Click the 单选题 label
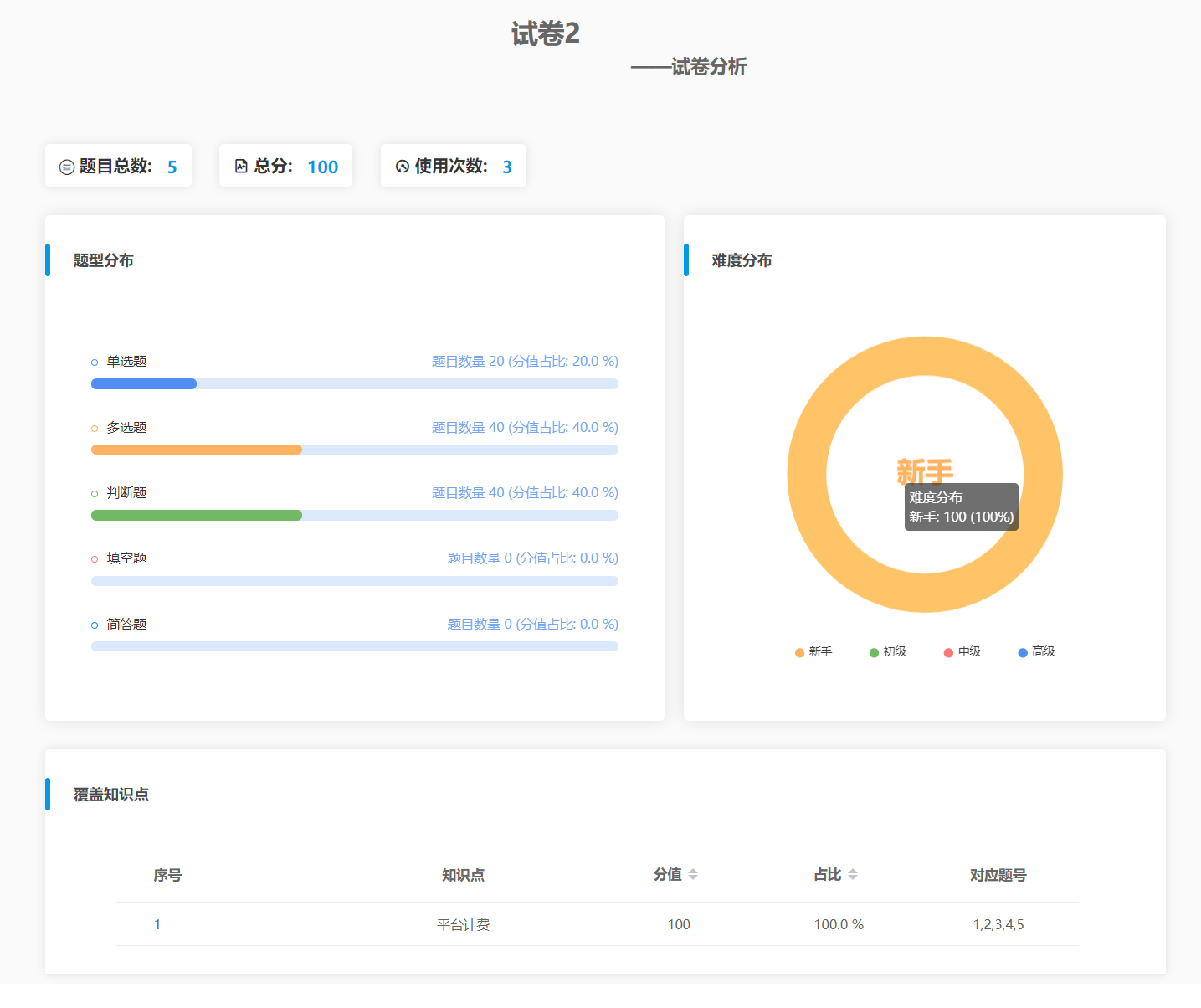 [x=126, y=362]
